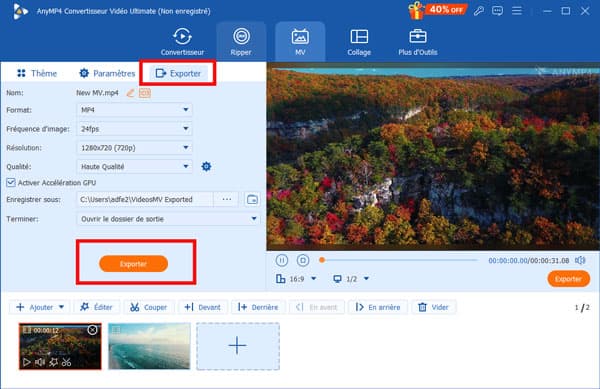
Task: Open the output folder icon
Action: [252, 199]
